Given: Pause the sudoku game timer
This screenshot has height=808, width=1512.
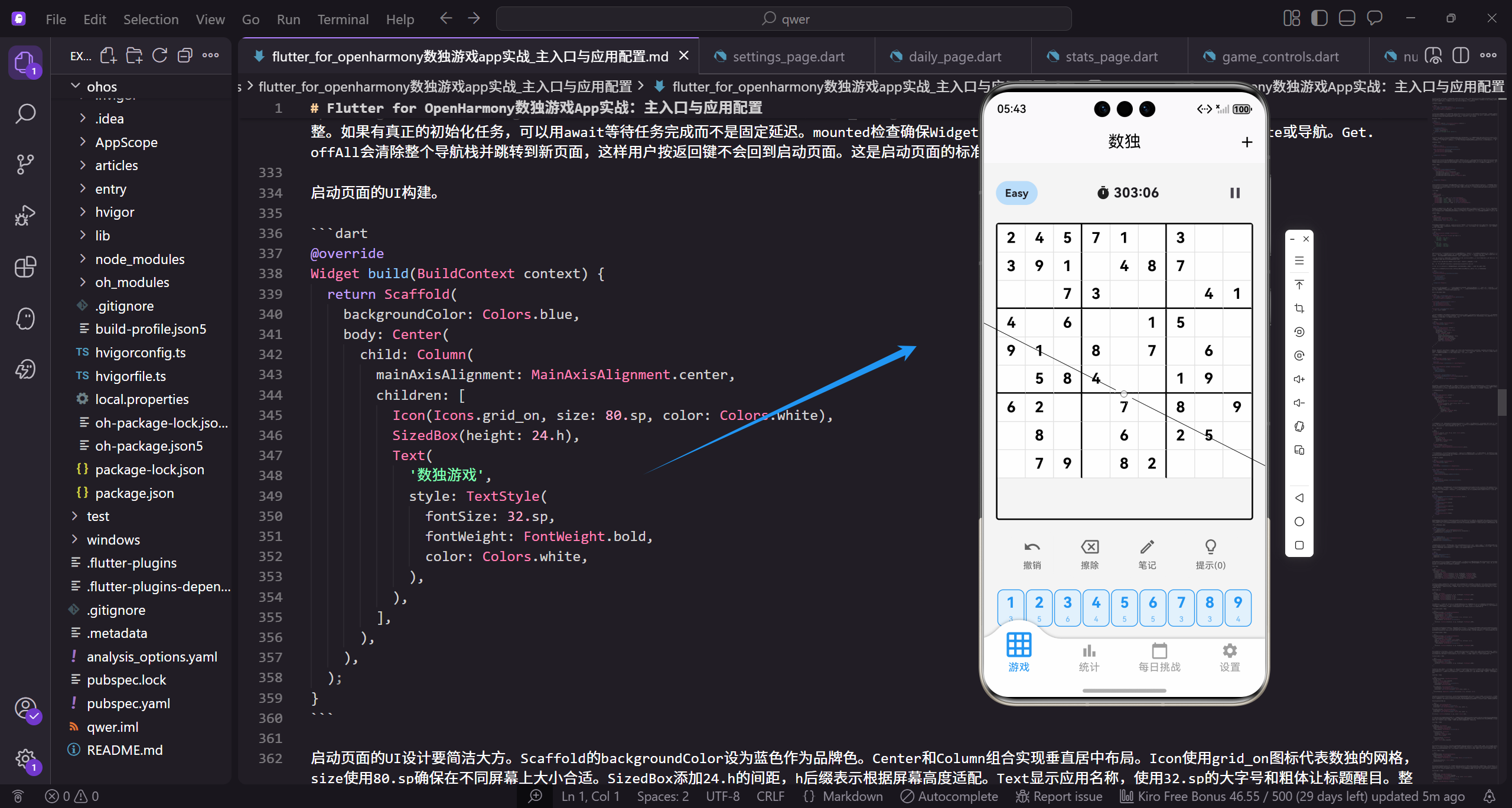Looking at the screenshot, I should click(x=1234, y=193).
